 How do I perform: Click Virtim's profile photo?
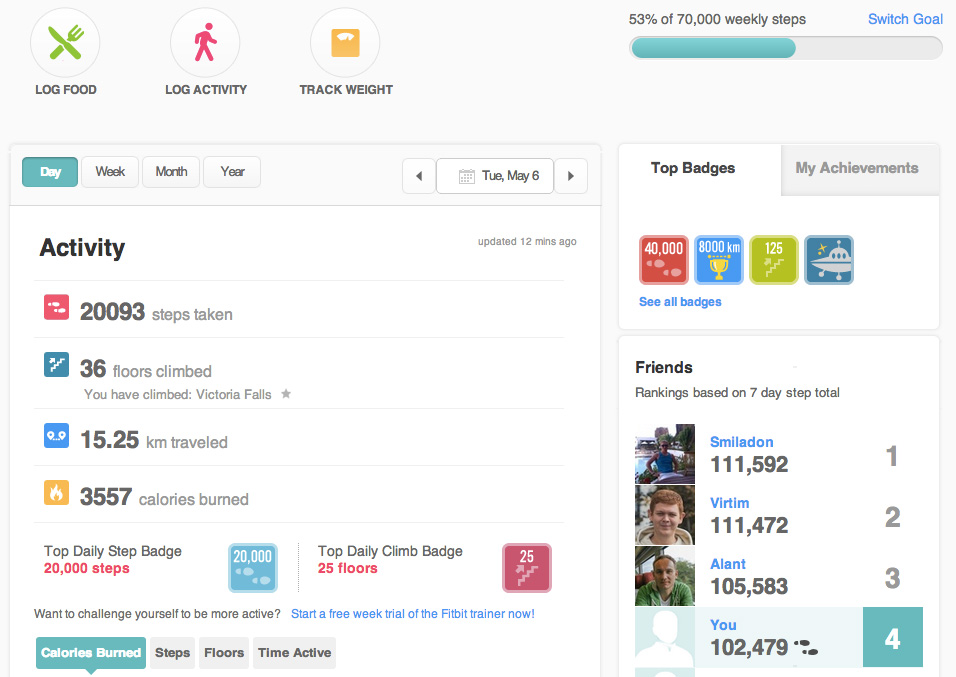[x=665, y=515]
